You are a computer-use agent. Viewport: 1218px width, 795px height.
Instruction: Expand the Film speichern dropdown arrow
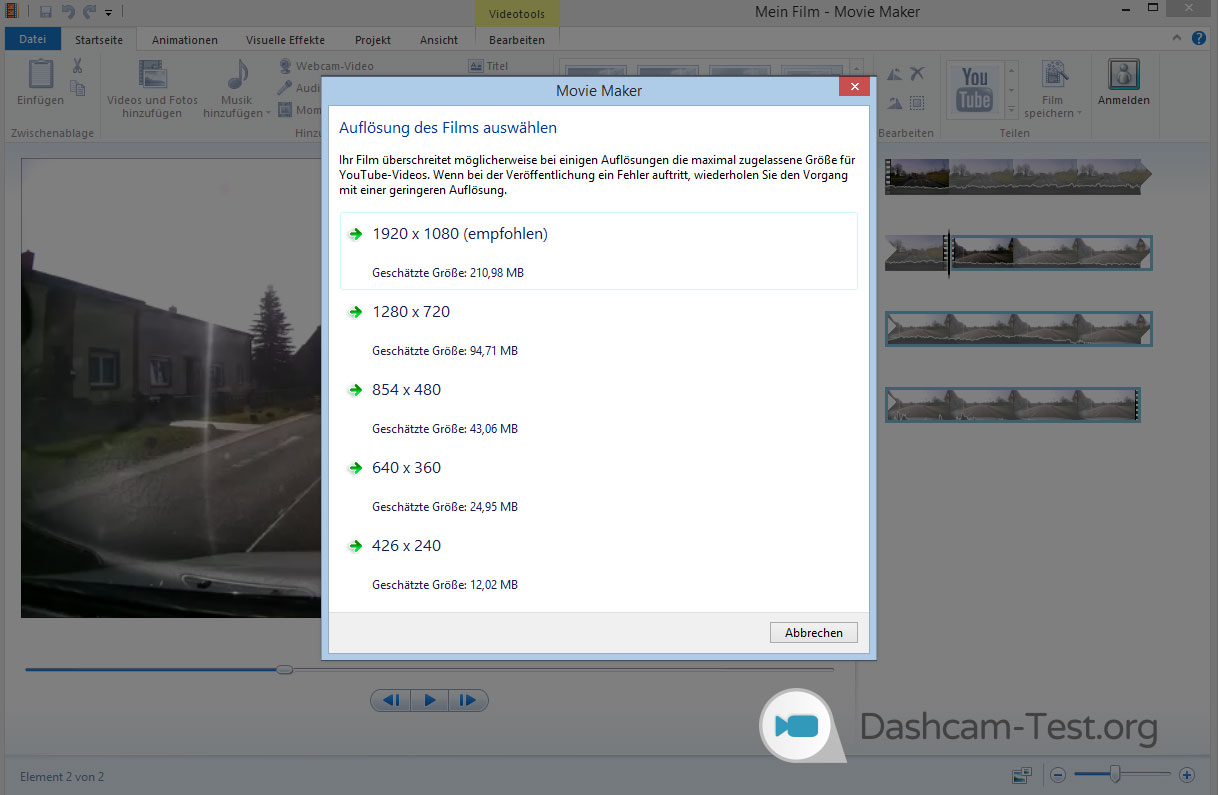[1079, 113]
